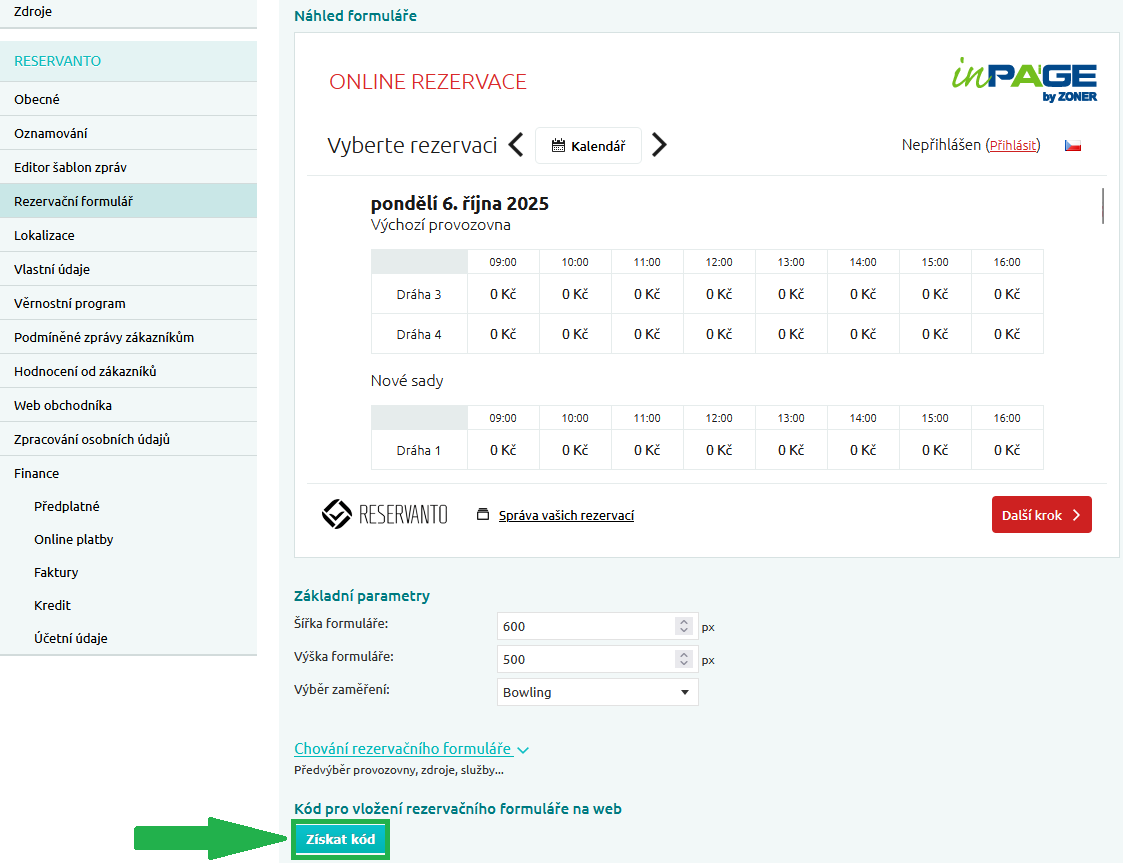Click the Výška formuláře stepper arrows
Screen dimensions: 1123x863
(x=684, y=659)
